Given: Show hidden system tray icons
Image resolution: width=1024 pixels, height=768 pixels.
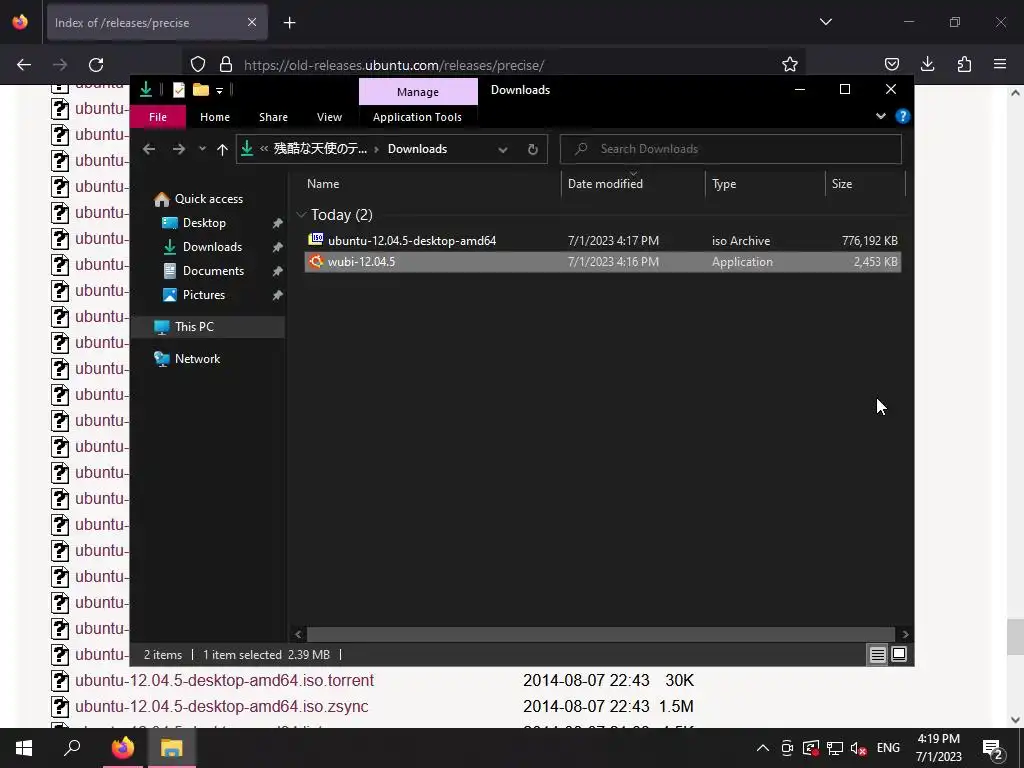Looking at the screenshot, I should 762,748.
